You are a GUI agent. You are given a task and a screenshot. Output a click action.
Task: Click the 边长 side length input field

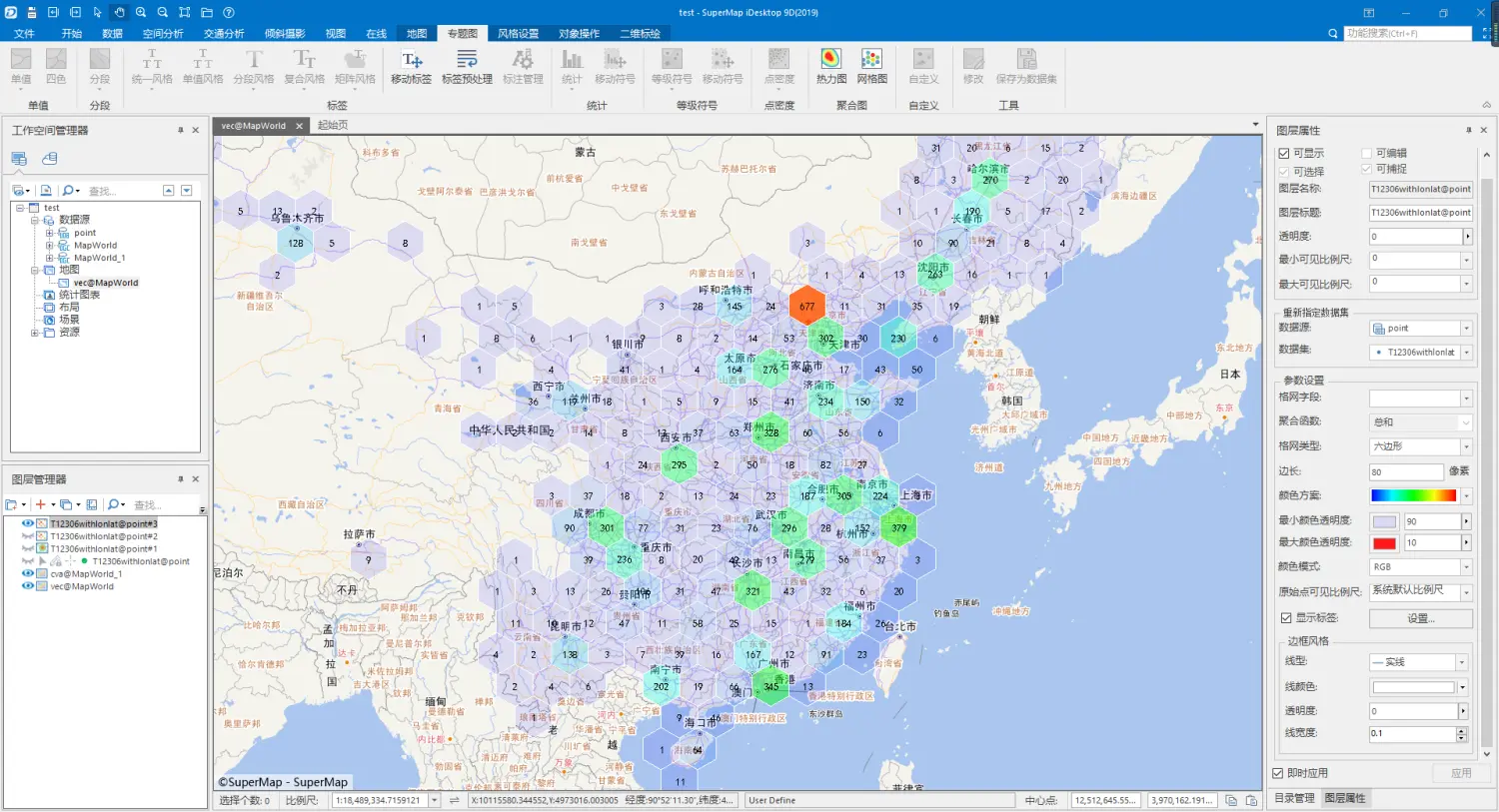click(x=1406, y=471)
